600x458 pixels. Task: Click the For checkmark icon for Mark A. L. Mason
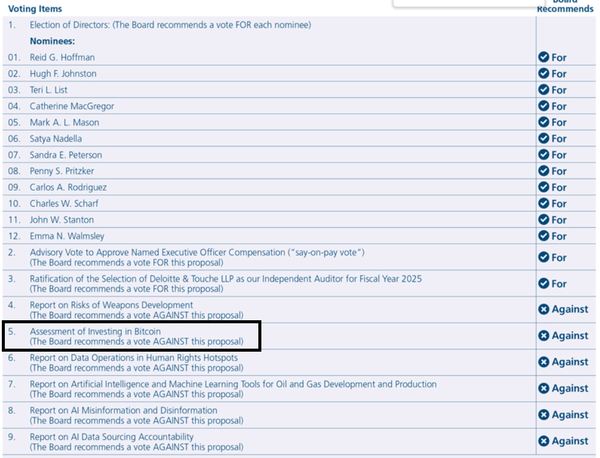pyautogui.click(x=543, y=122)
